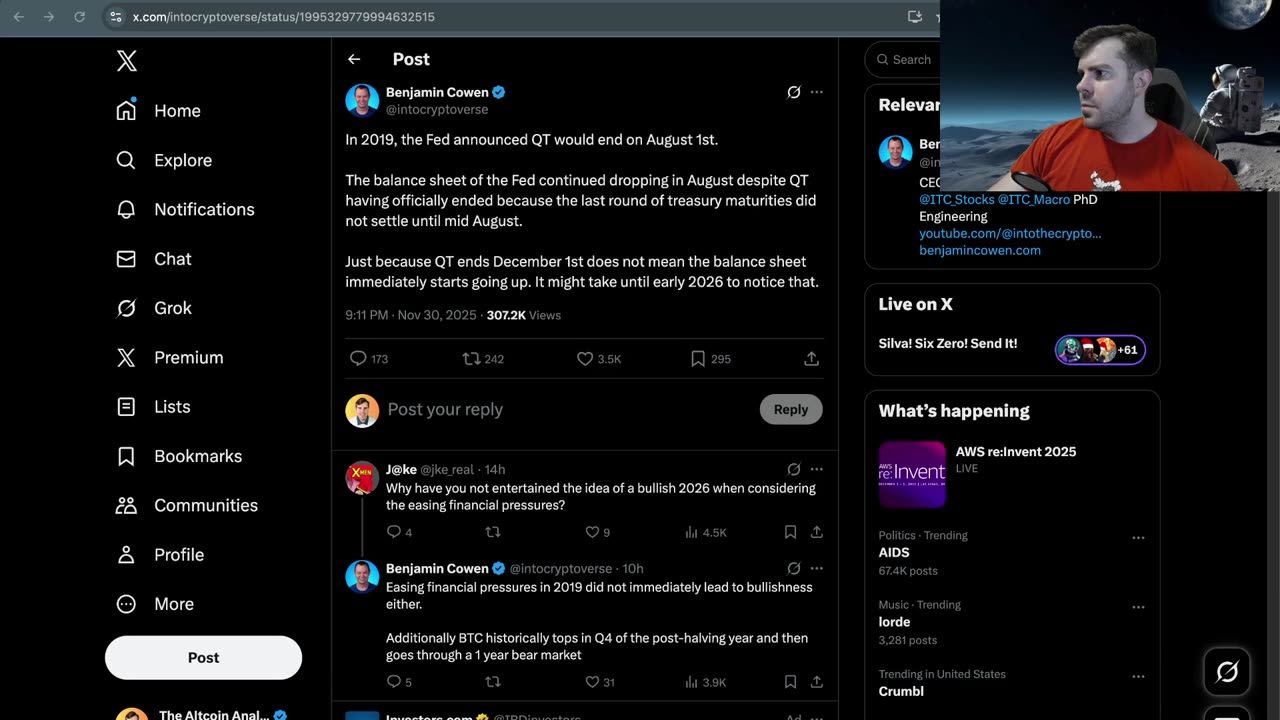Bookmark Cowen's 10h reply
This screenshot has width=1280, height=720.
coord(790,682)
